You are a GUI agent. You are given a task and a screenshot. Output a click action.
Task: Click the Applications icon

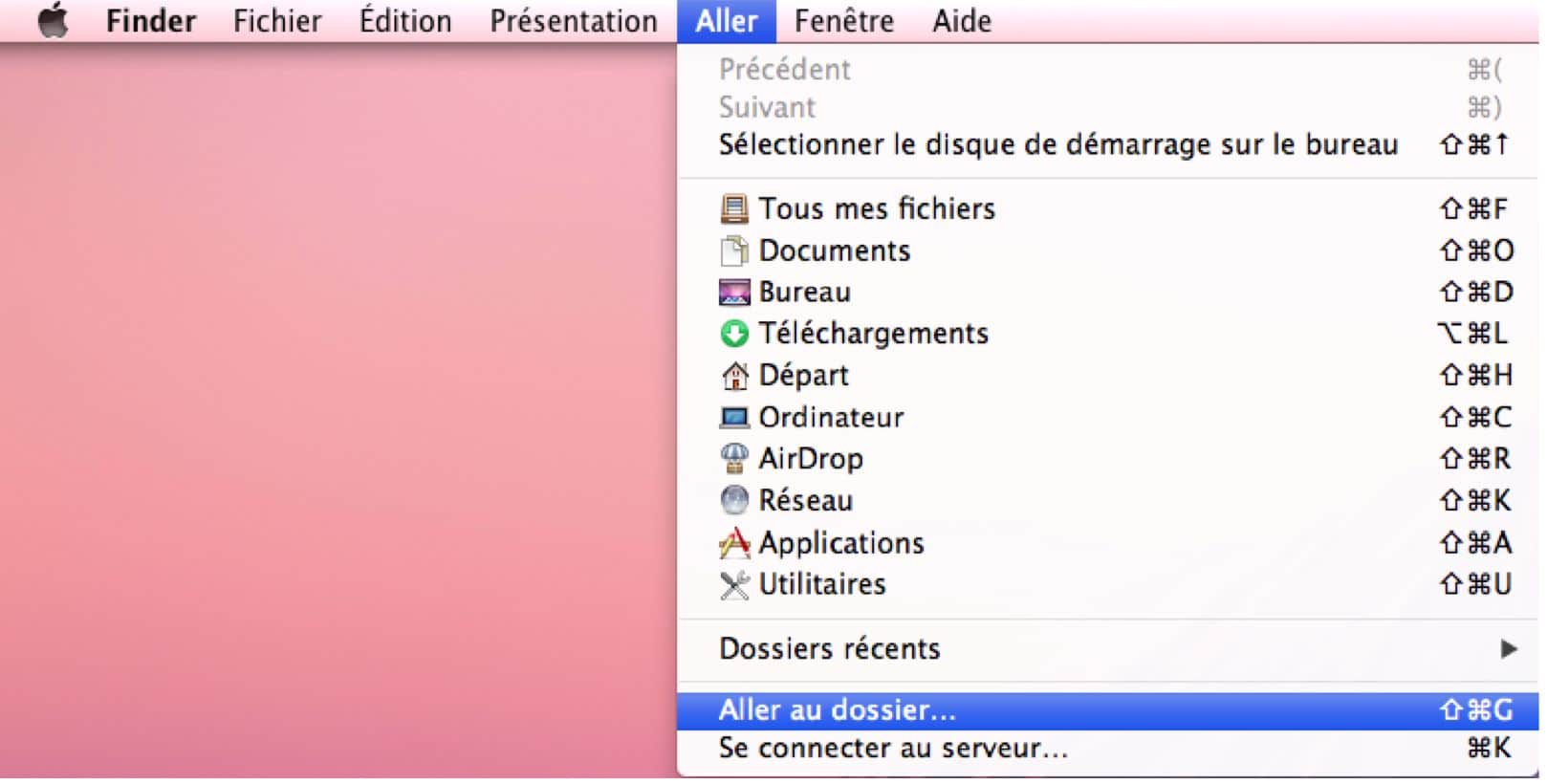pyautogui.click(x=734, y=543)
